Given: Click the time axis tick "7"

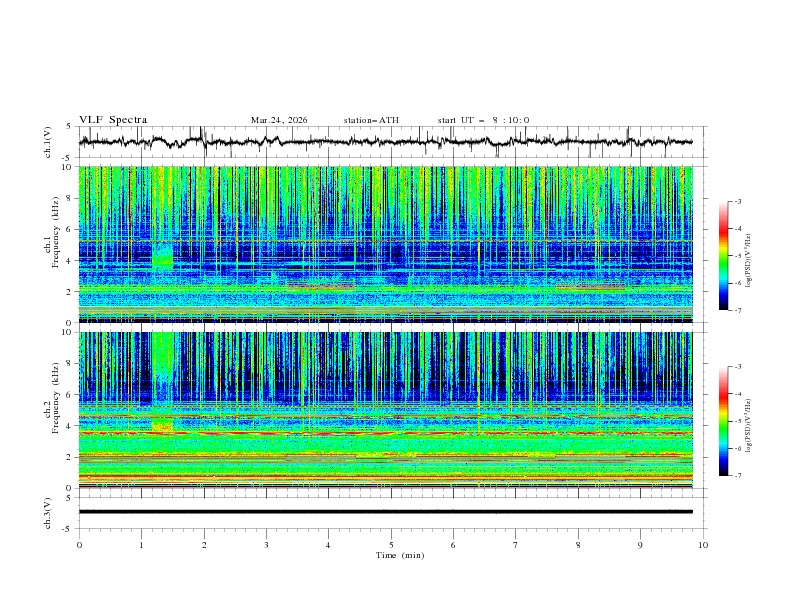Looking at the screenshot, I should pyautogui.click(x=516, y=545).
